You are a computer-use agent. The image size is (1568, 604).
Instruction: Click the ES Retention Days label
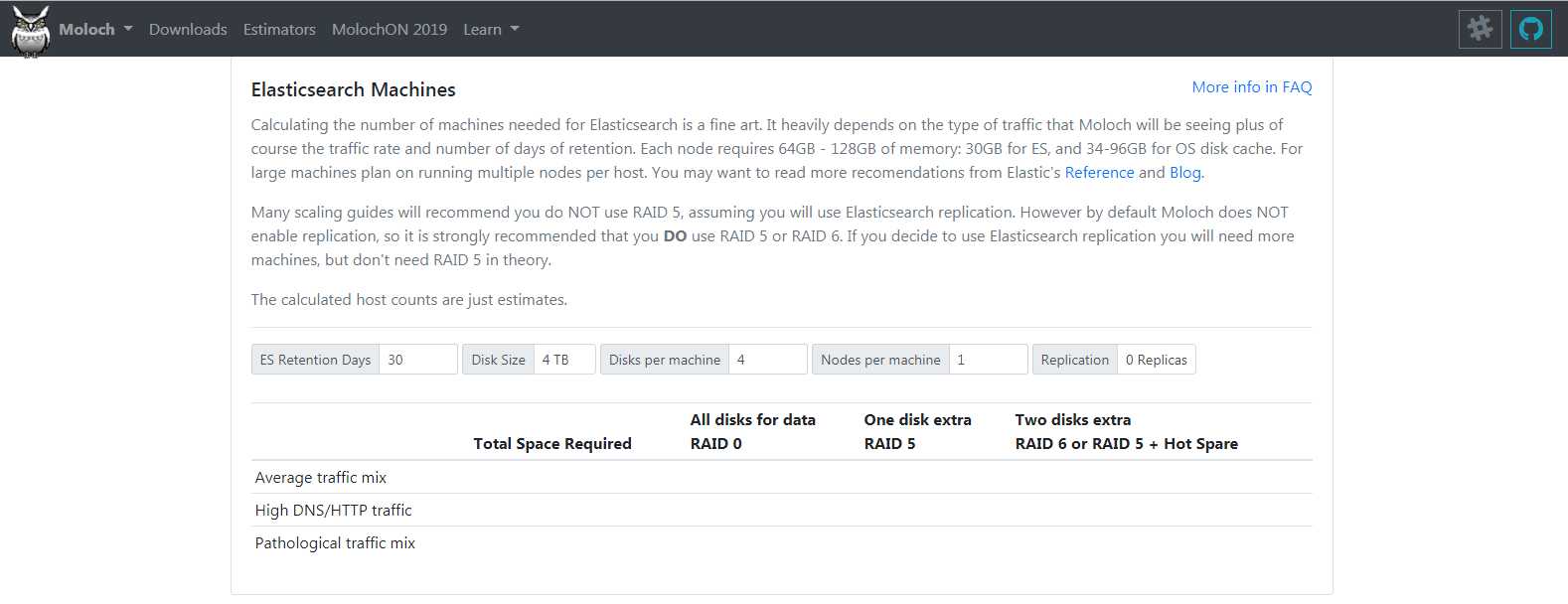click(x=316, y=360)
